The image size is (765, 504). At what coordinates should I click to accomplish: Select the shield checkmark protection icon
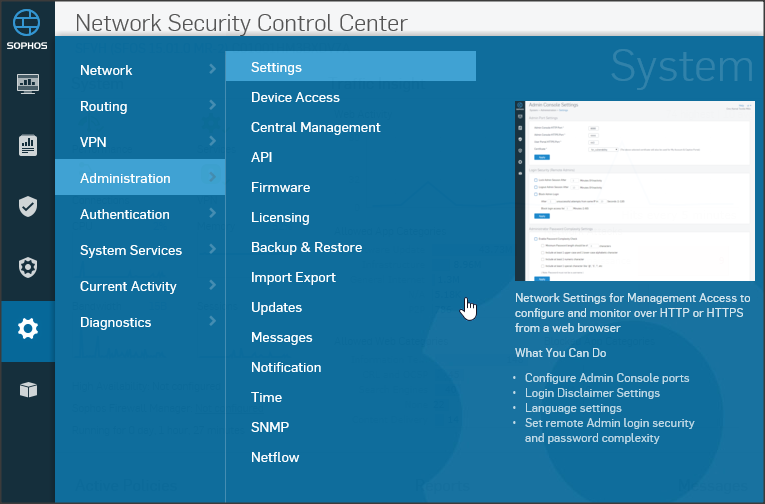[x=28, y=207]
